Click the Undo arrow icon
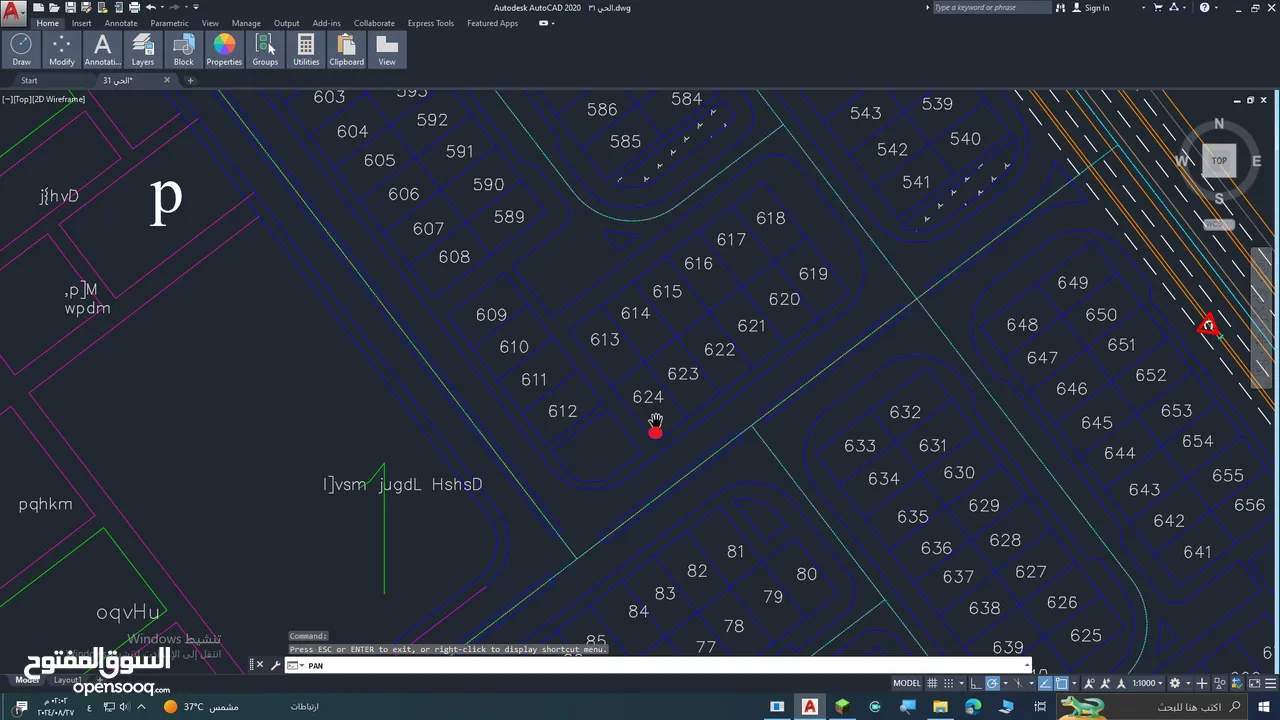The image size is (1280, 720). (151, 7)
